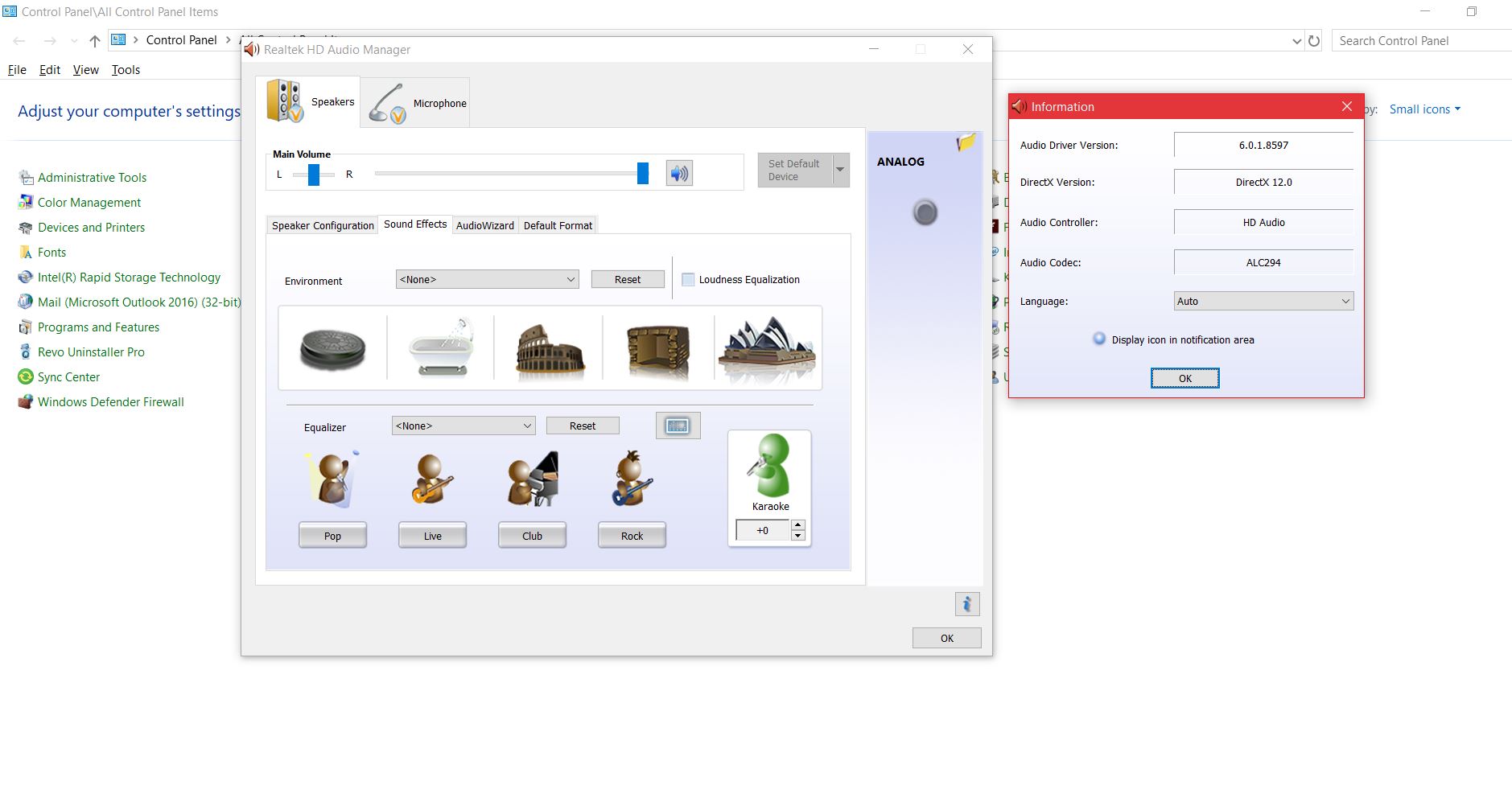Select the stone room environment icon
1512x806 pixels.
pos(658,351)
